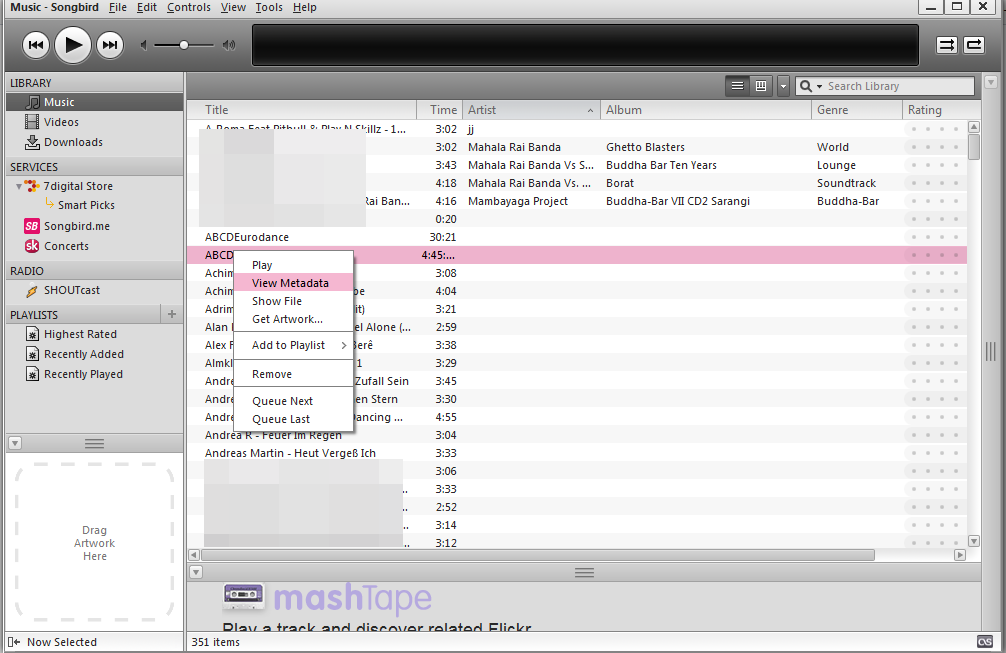Screen dimensions: 1006x653
Task: Expand the Add to Playlist submenu
Action: 293,345
